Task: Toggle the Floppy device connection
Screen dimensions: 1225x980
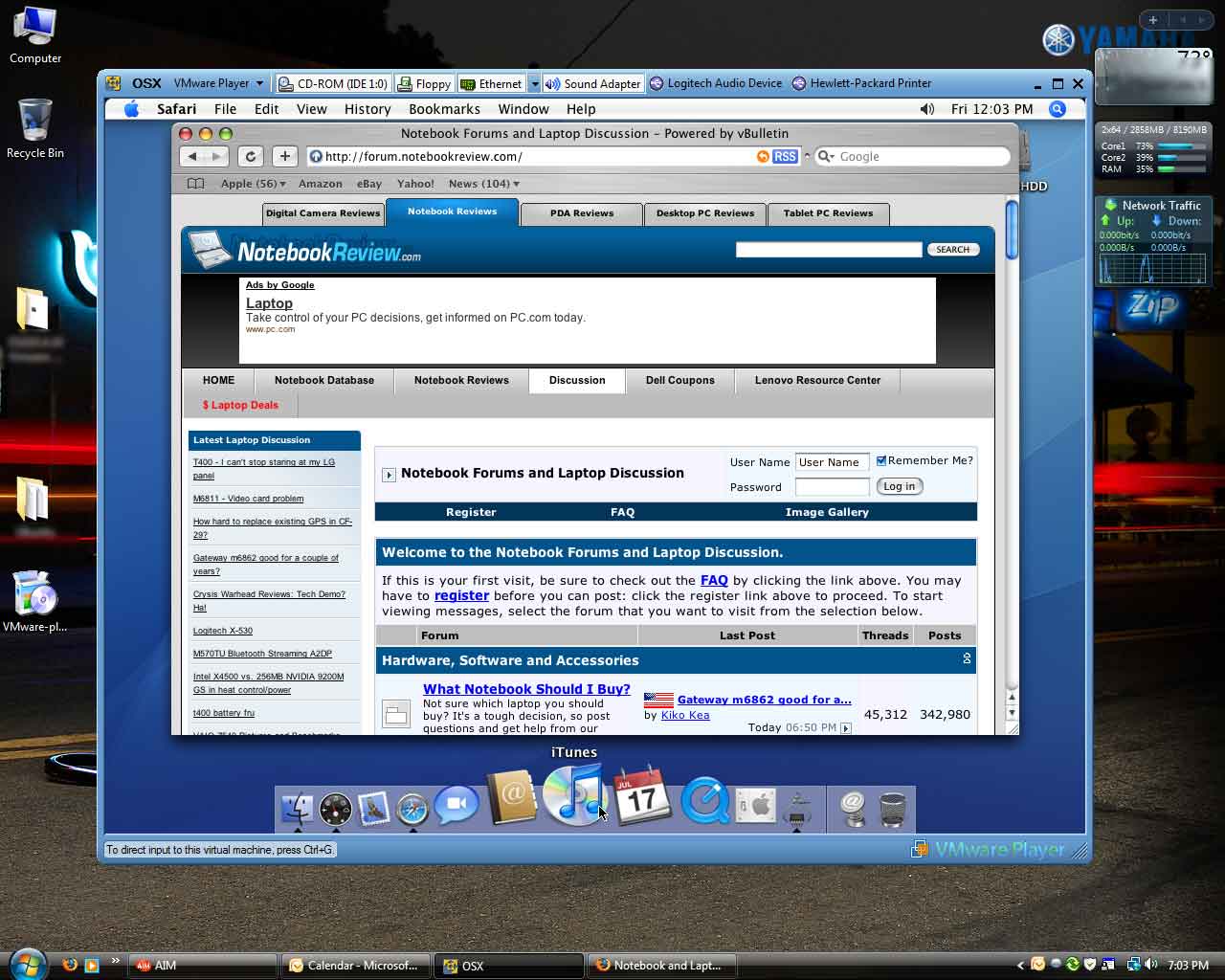Action: pos(424,83)
